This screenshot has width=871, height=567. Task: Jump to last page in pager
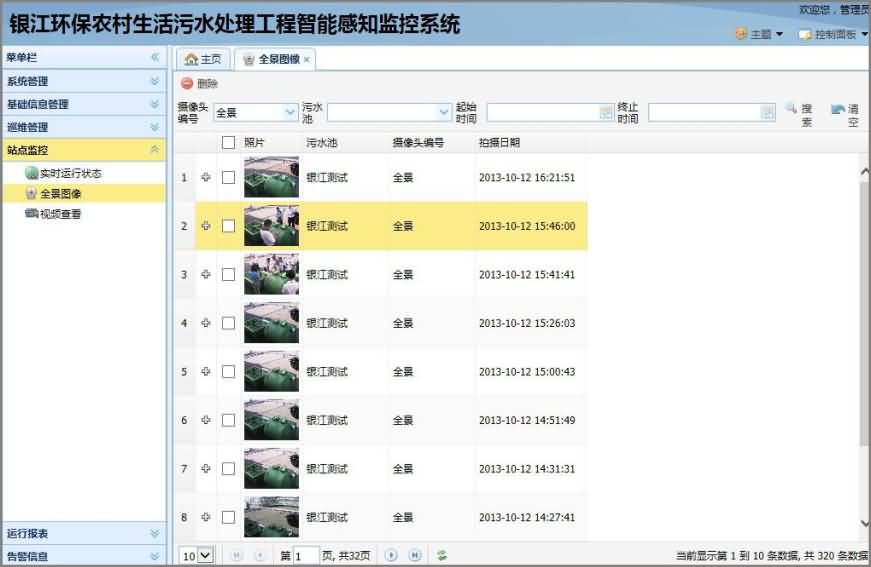[x=414, y=555]
